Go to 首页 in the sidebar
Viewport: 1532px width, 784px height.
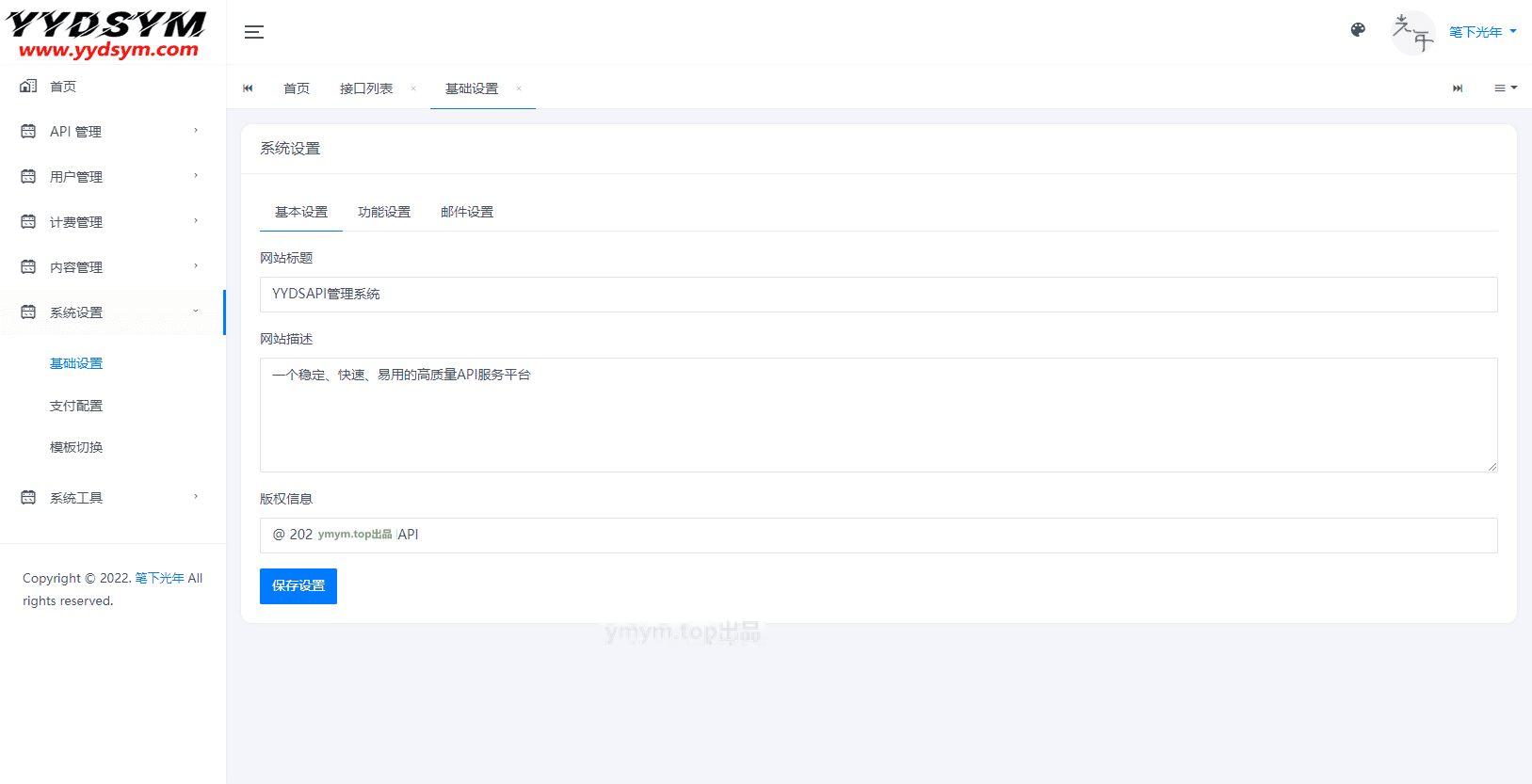tap(63, 87)
